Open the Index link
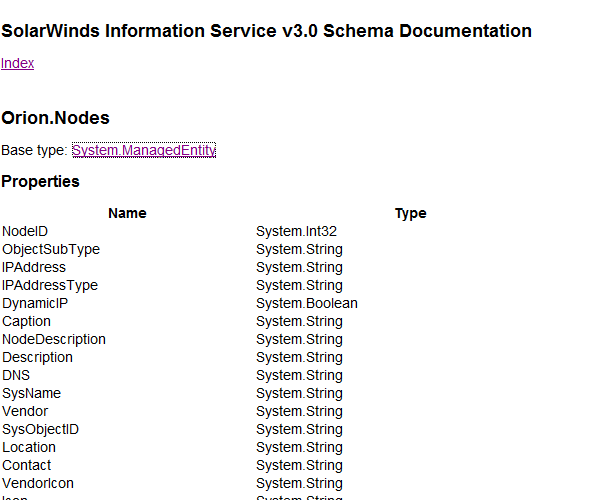Viewport: 605px width, 500px height. 17,63
